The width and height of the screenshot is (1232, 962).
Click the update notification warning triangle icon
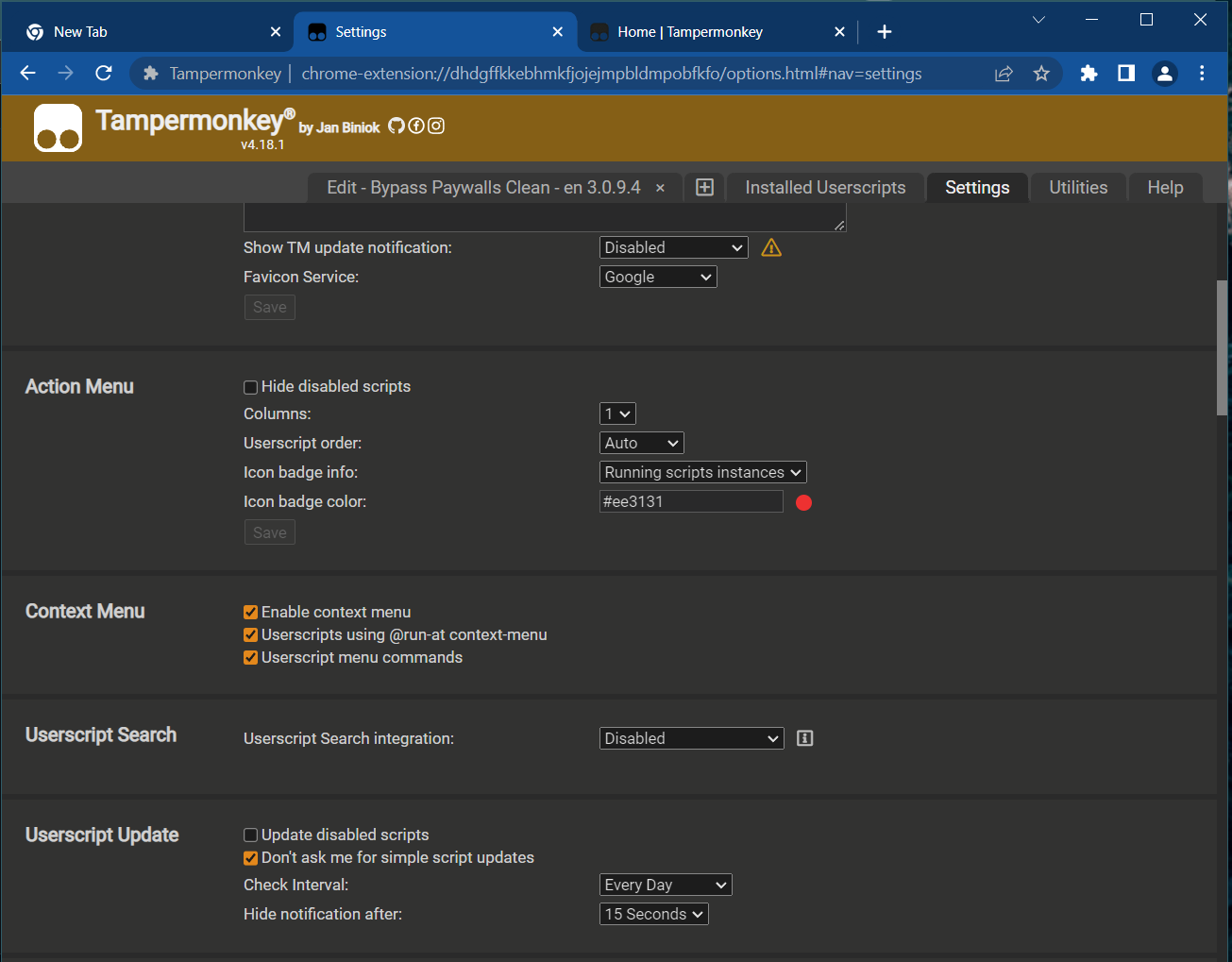[771, 247]
